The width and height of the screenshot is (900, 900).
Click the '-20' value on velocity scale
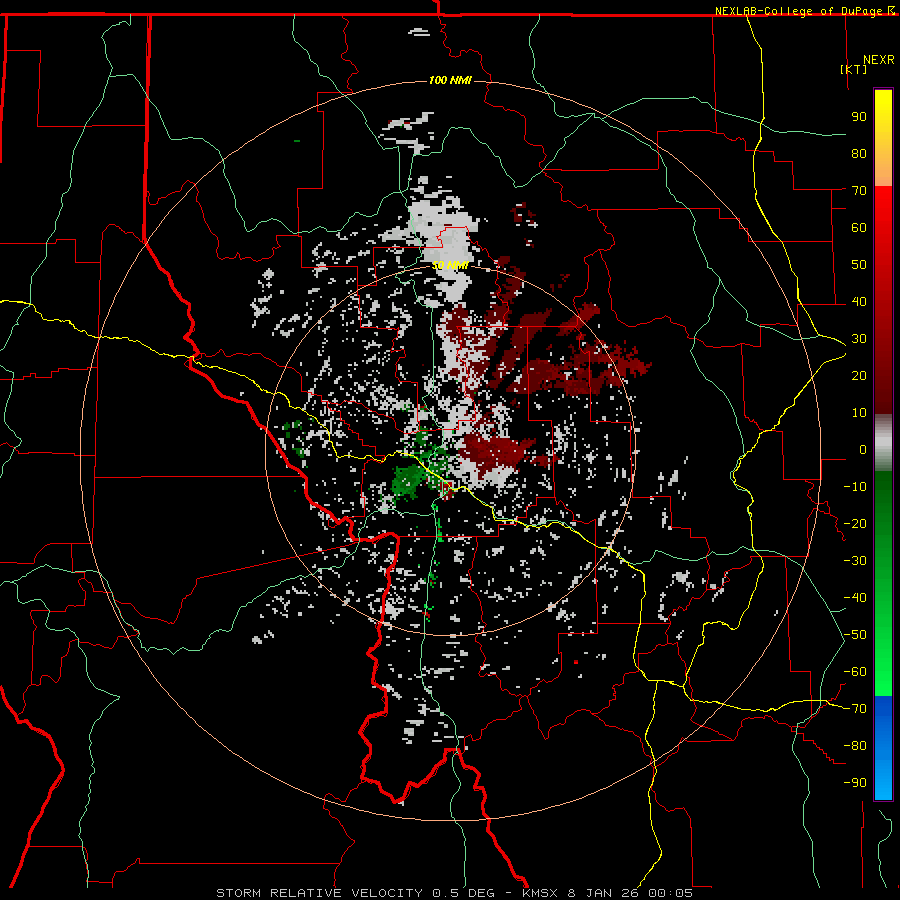coord(855,523)
